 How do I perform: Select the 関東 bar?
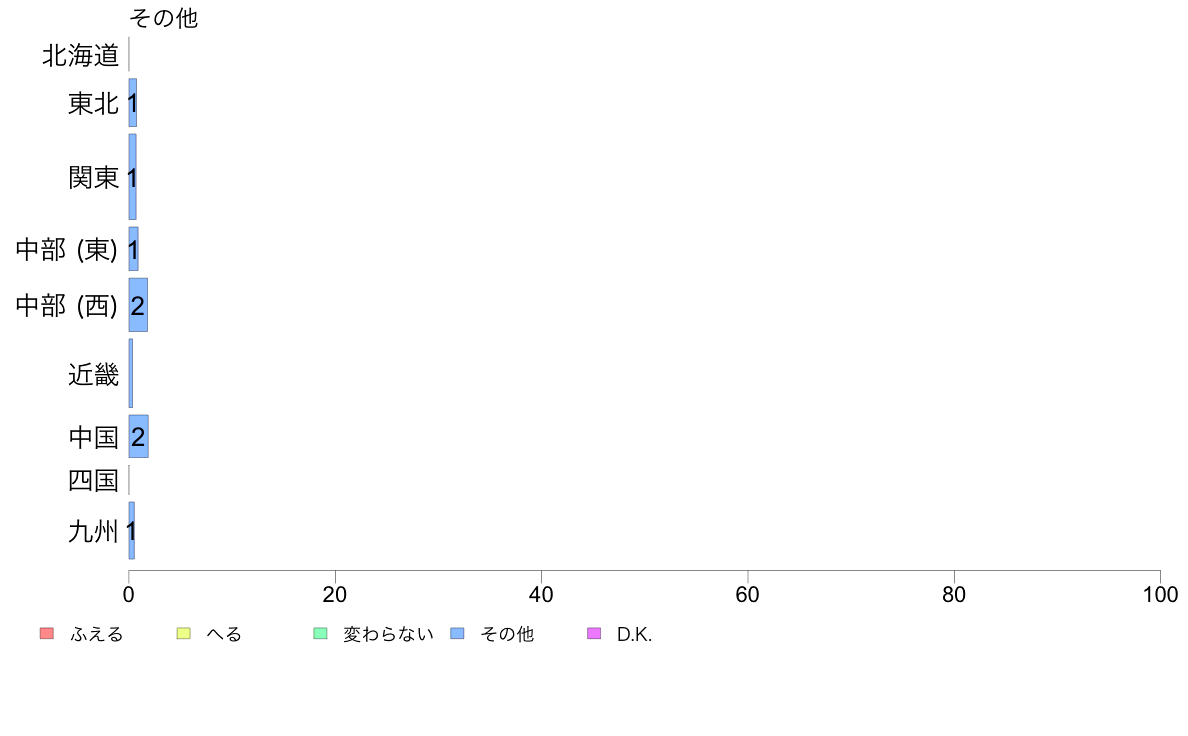click(x=133, y=177)
